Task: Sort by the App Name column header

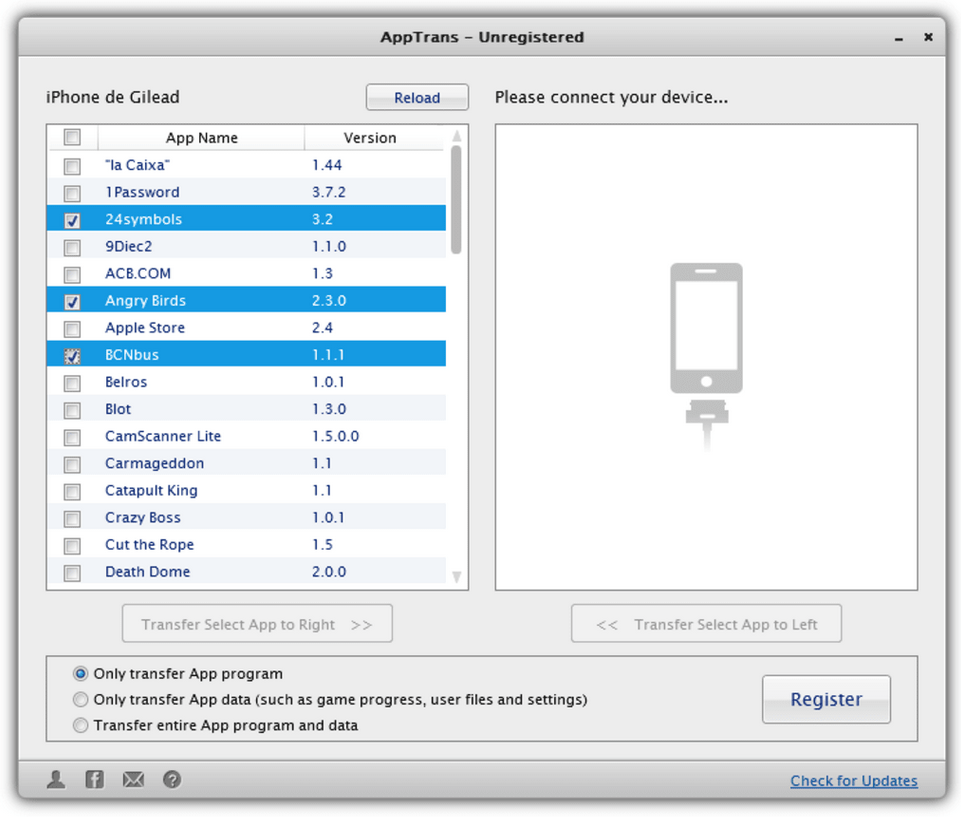Action: [201, 138]
